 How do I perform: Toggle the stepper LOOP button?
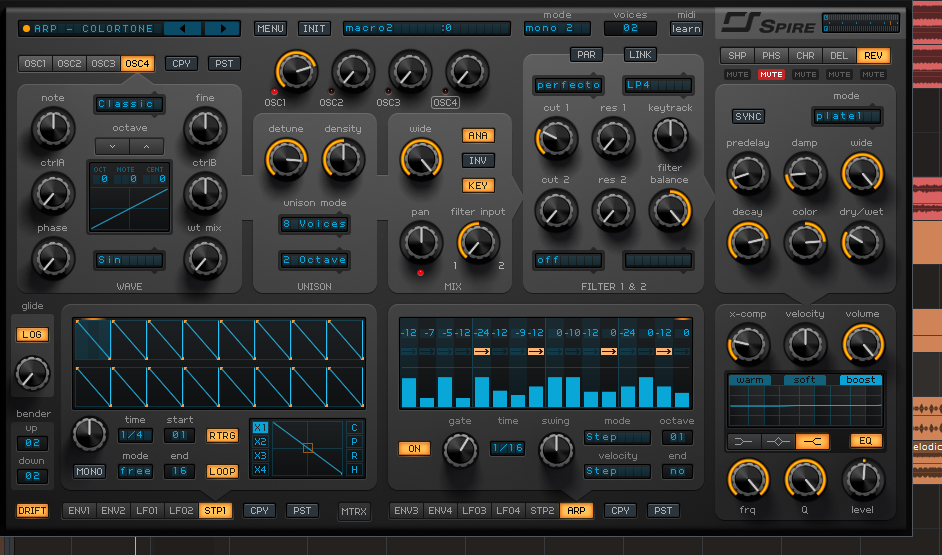click(x=222, y=472)
